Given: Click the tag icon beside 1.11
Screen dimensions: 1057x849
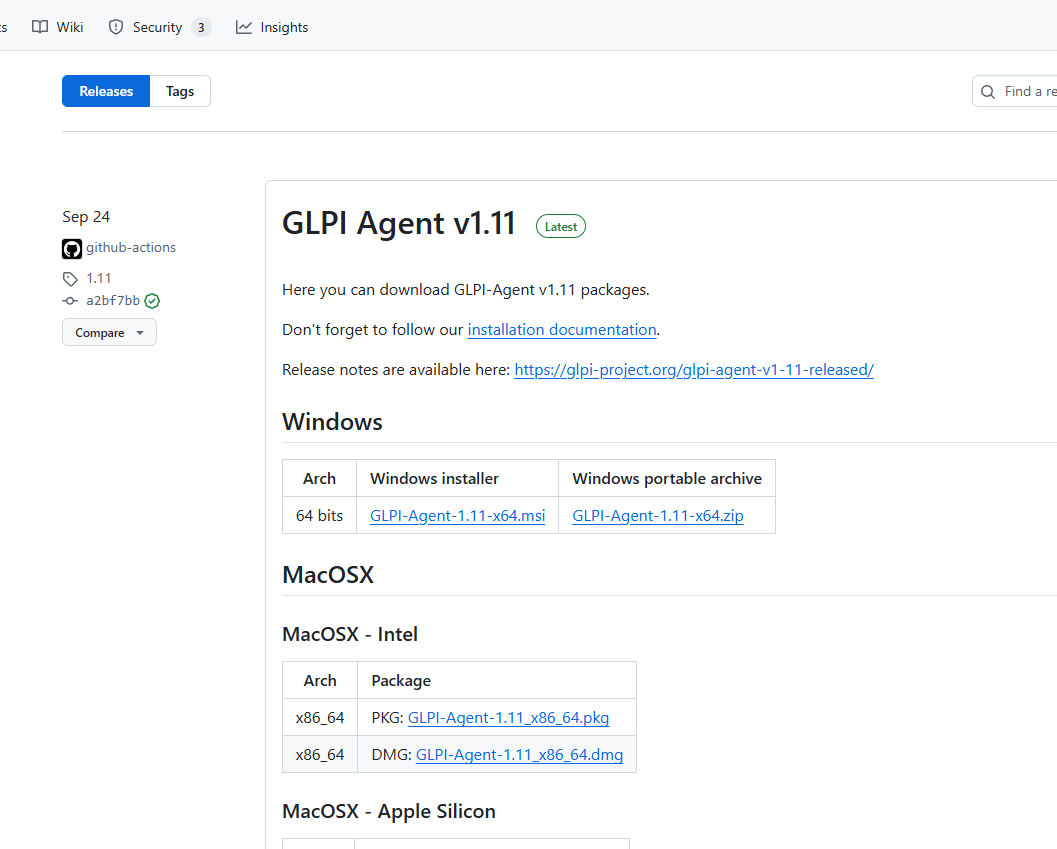Looking at the screenshot, I should [x=70, y=279].
